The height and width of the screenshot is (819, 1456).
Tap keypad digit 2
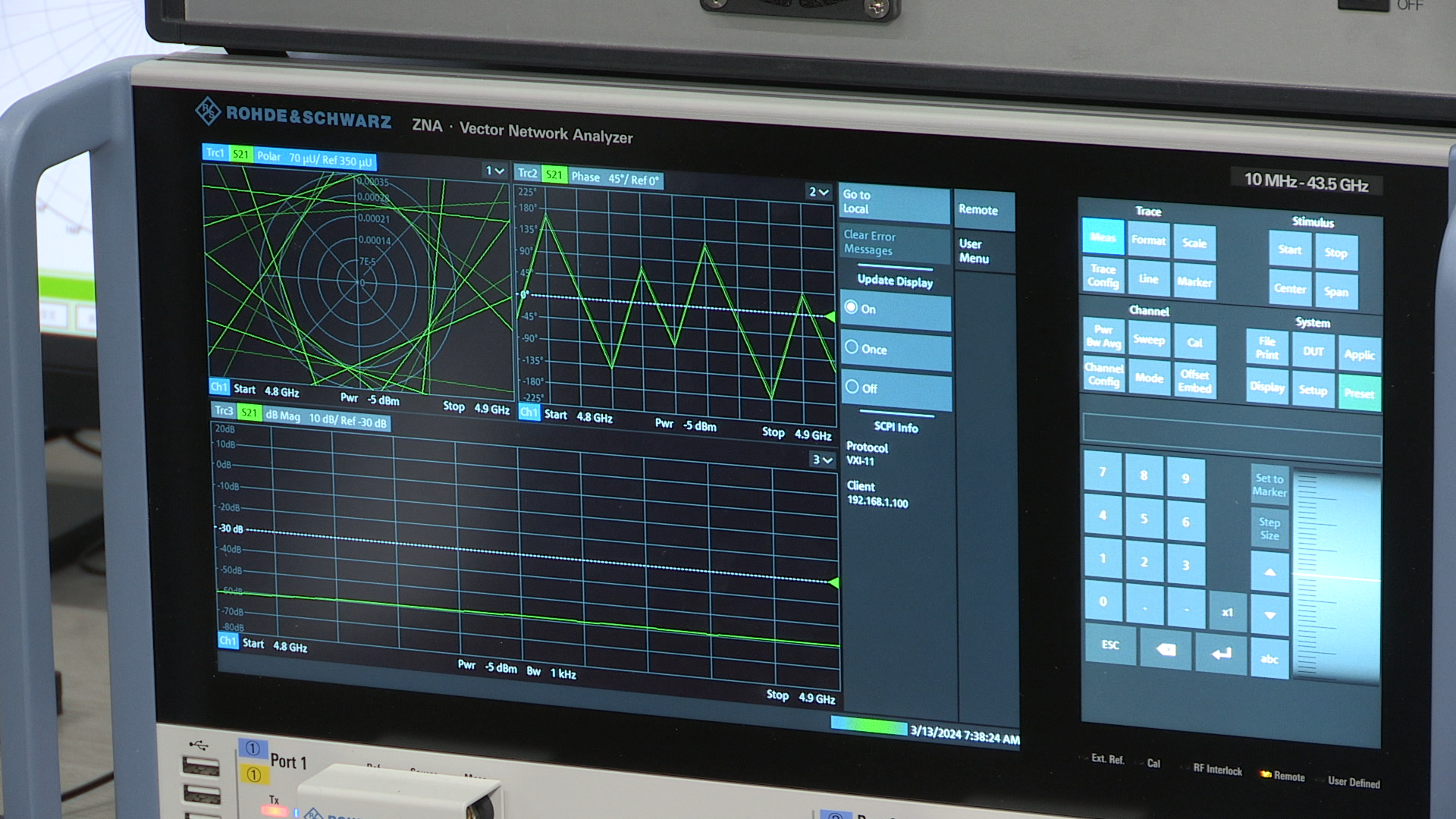[x=1144, y=562]
